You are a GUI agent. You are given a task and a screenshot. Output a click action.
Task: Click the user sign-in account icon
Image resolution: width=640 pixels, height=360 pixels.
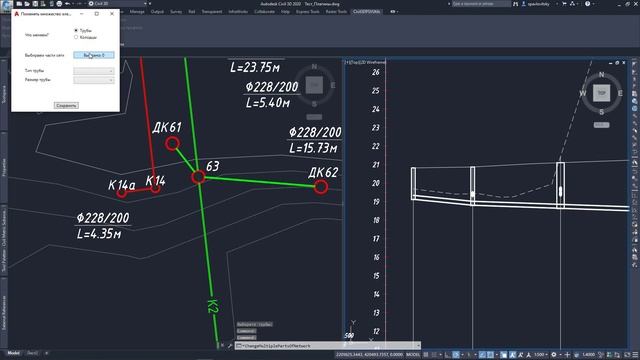pos(524,4)
